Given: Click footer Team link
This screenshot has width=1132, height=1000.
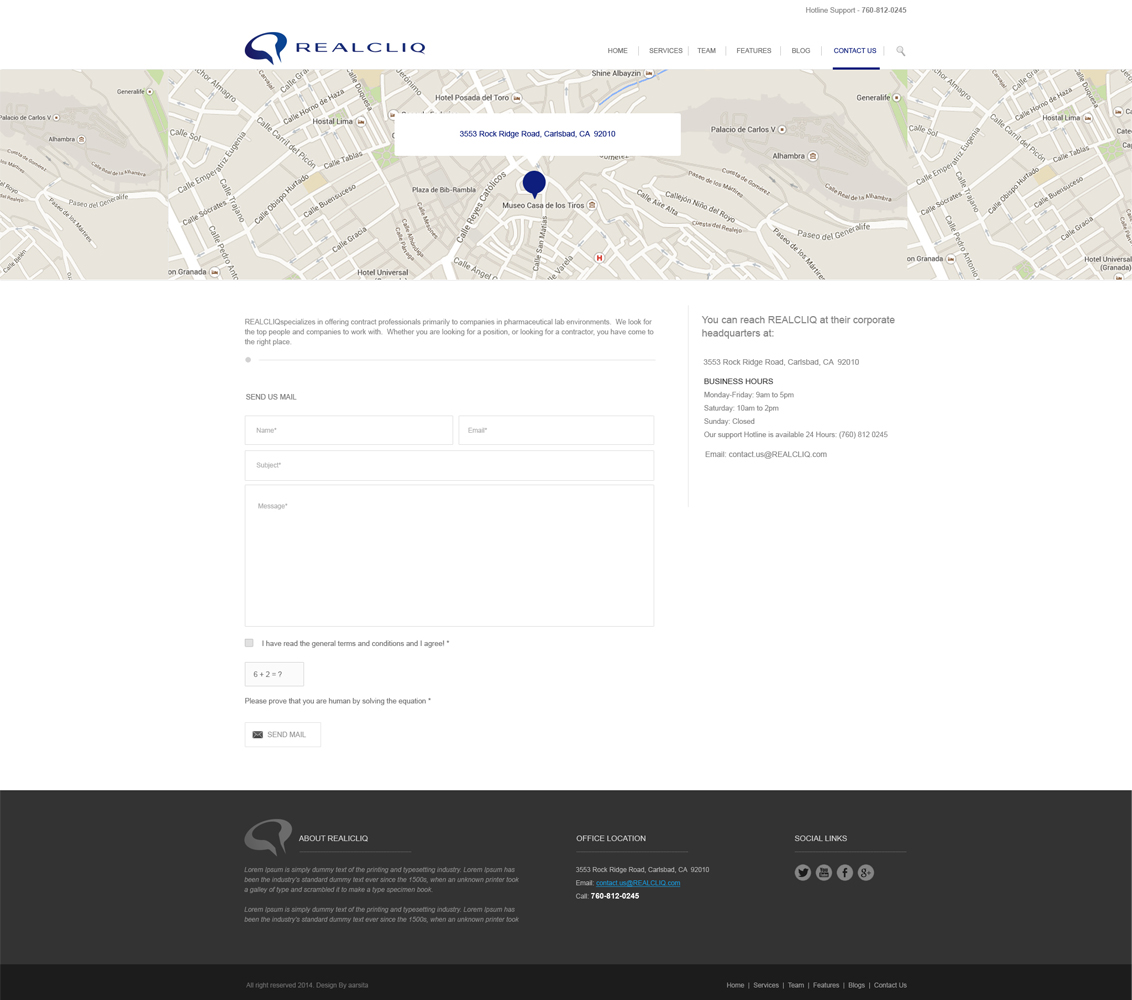Looking at the screenshot, I should pos(796,985).
